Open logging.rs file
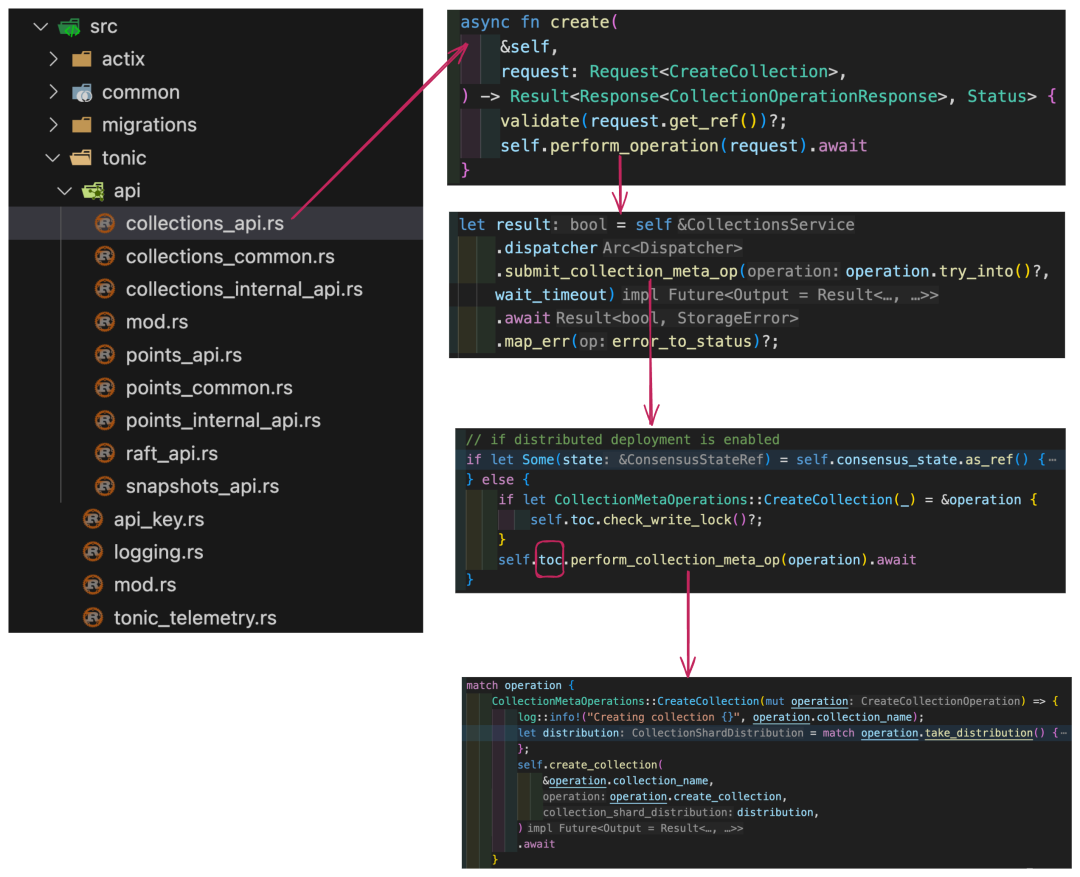This screenshot has width=1080, height=877. coord(158,553)
